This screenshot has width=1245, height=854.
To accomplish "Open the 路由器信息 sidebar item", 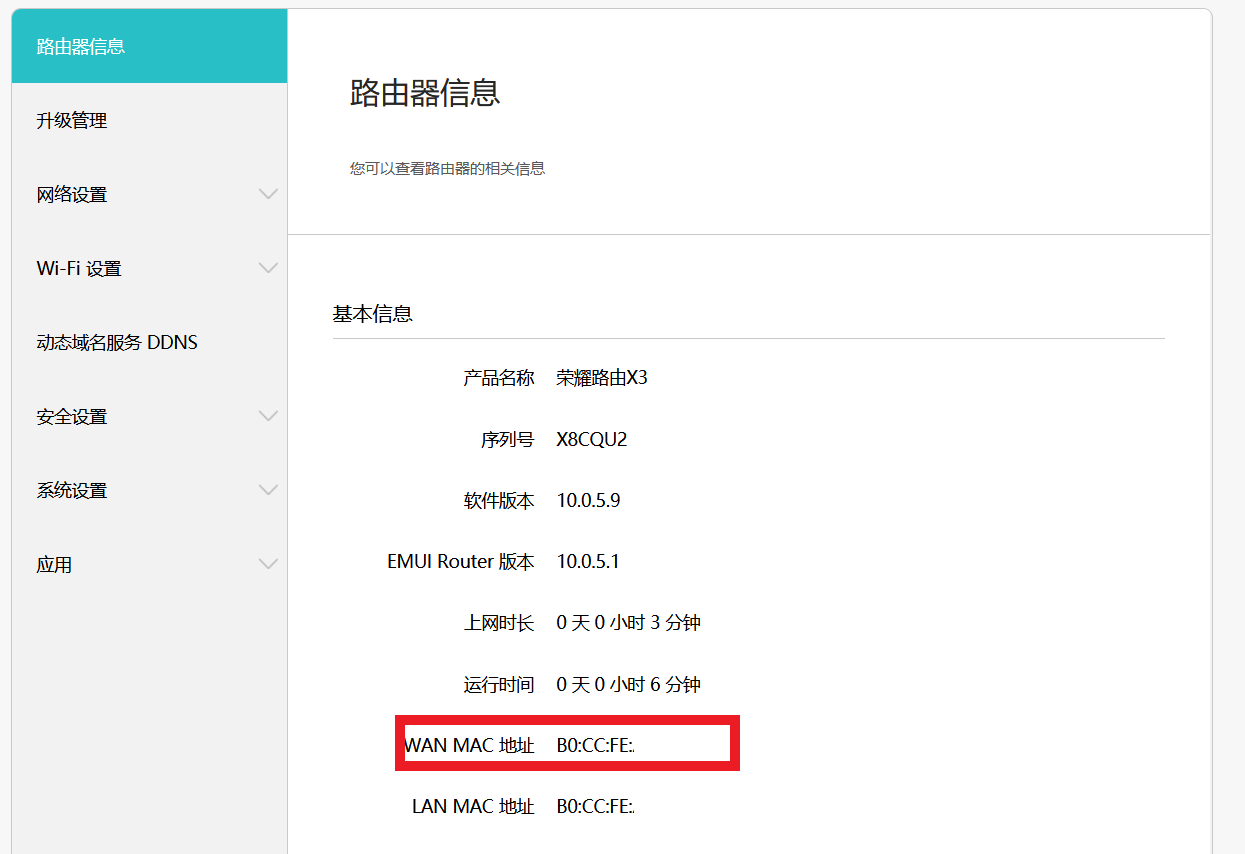I will (x=149, y=46).
